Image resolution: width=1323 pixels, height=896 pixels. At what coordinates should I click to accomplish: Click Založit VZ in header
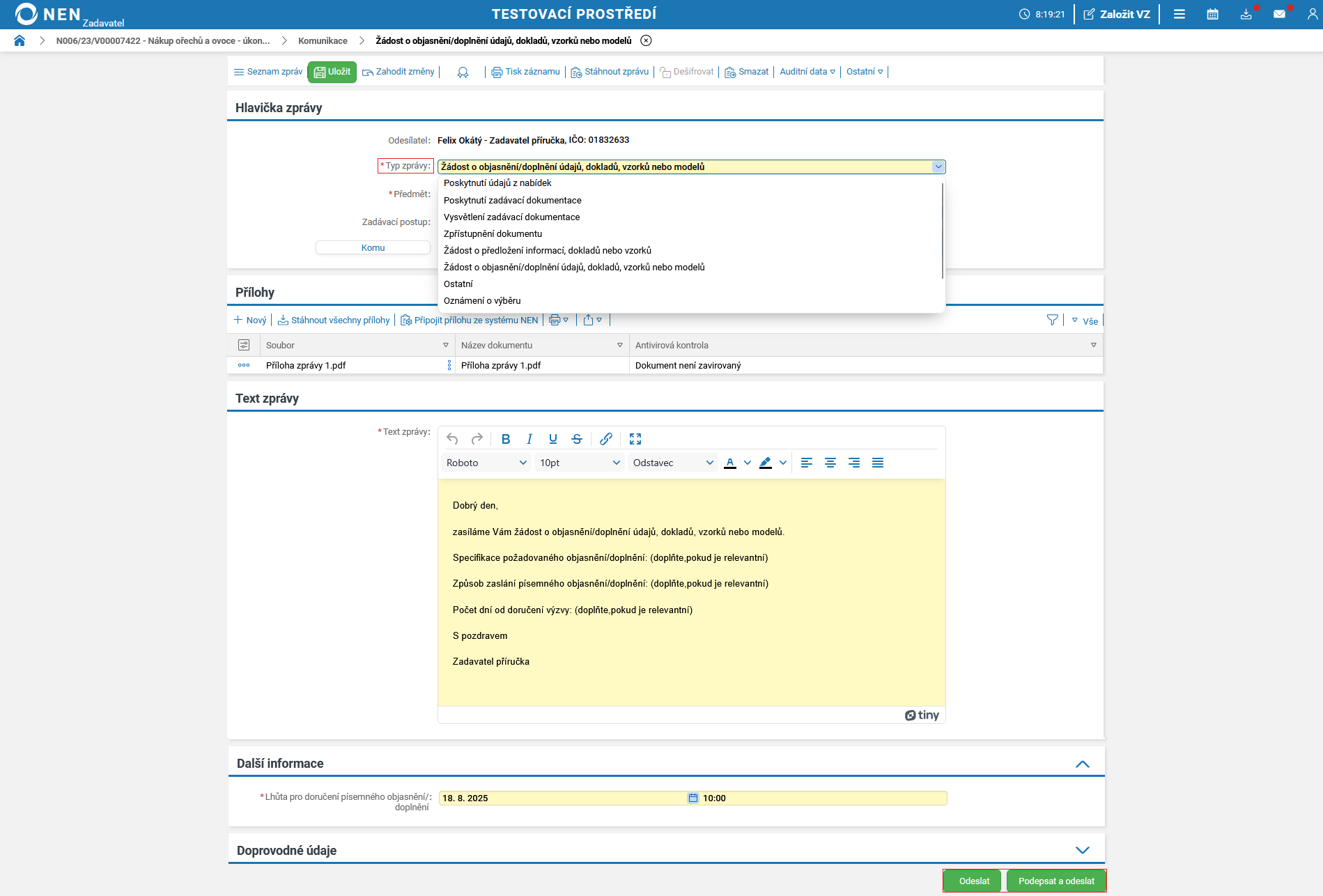click(x=1117, y=14)
